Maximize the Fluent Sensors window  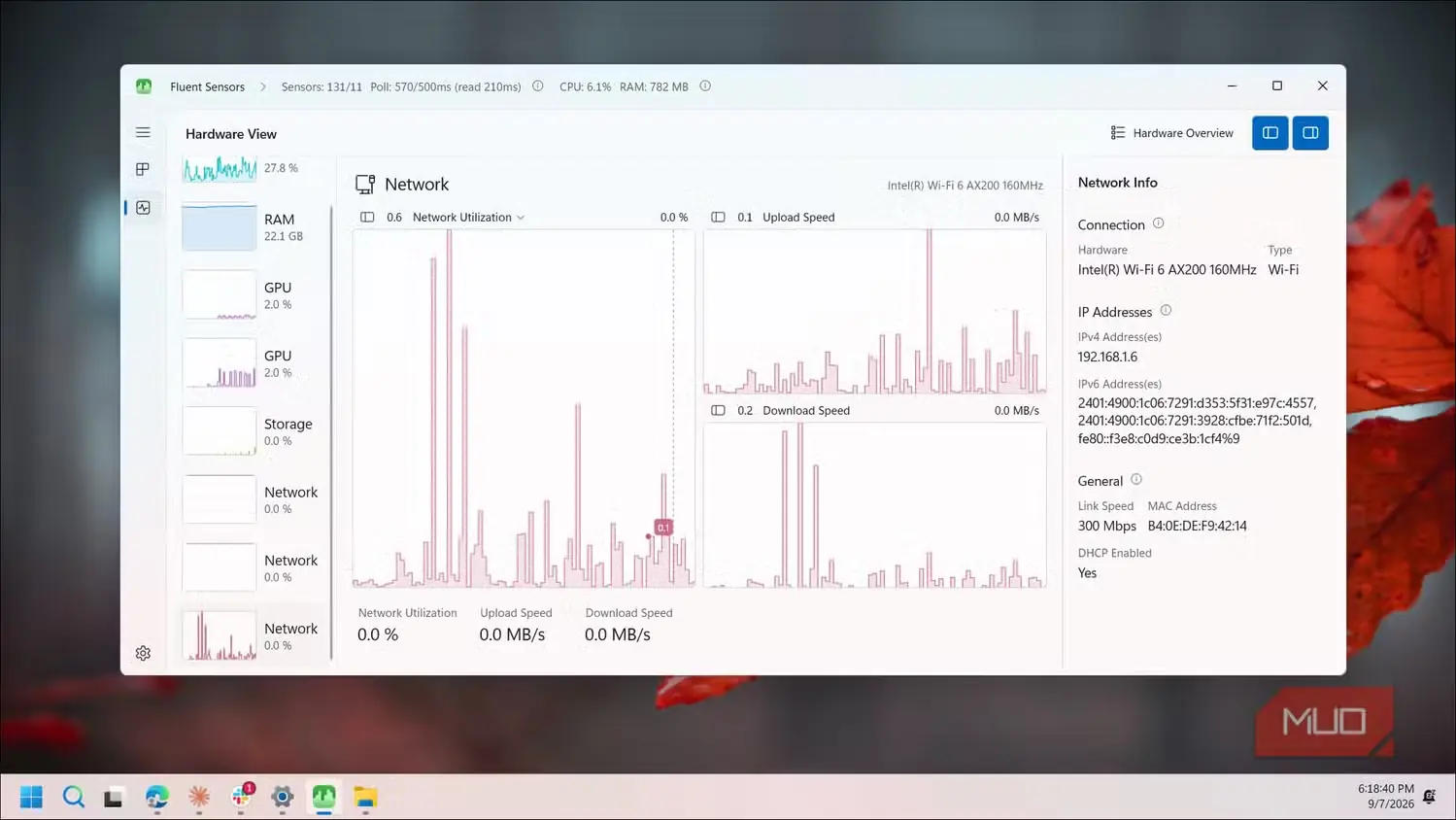(x=1277, y=86)
